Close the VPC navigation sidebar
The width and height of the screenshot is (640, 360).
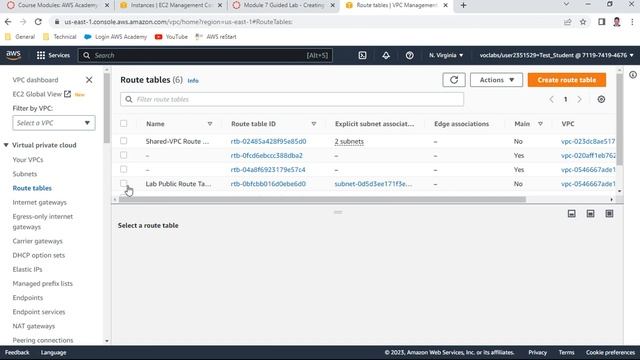[x=89, y=80]
